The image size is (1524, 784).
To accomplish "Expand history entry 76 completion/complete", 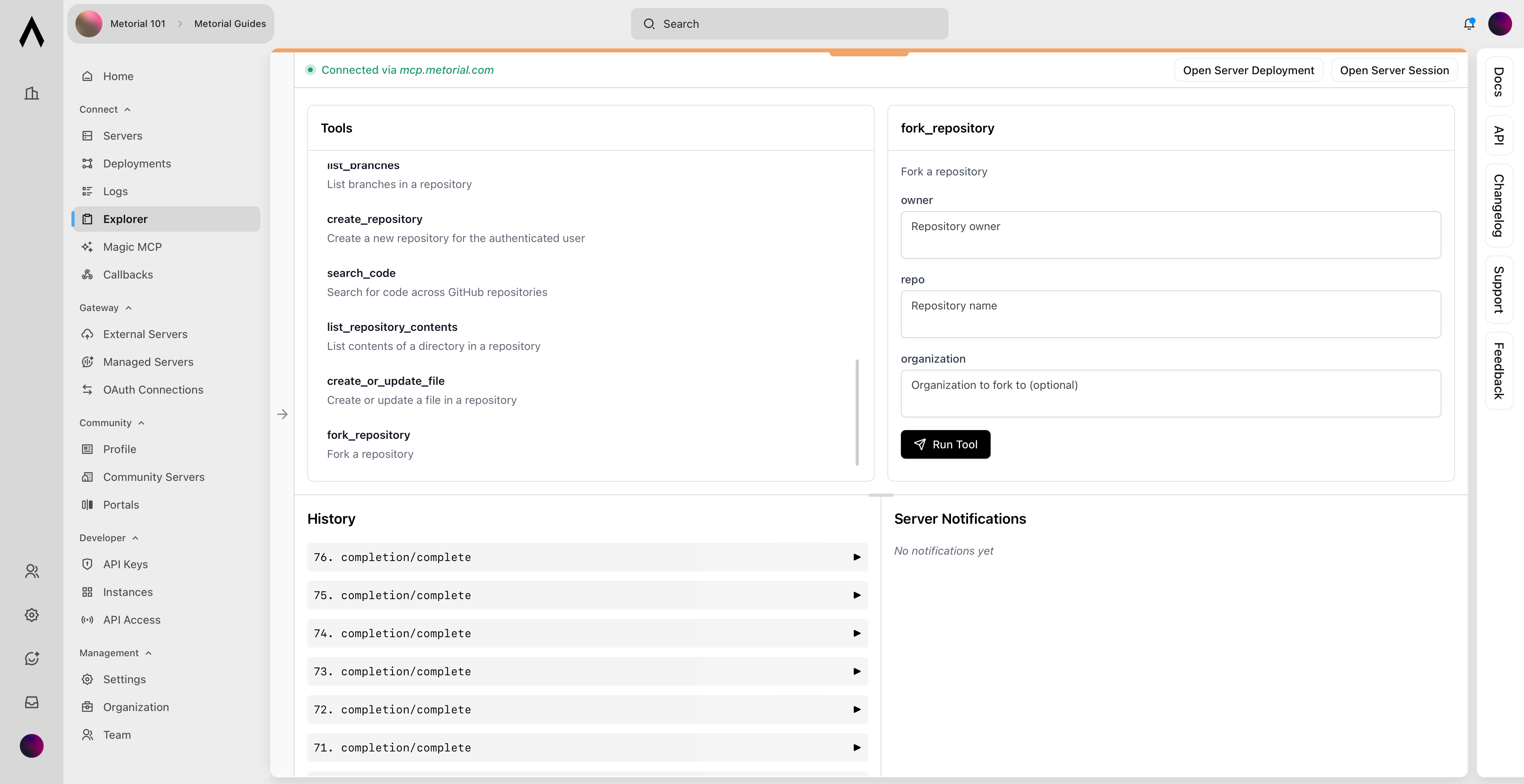I will pos(587,557).
